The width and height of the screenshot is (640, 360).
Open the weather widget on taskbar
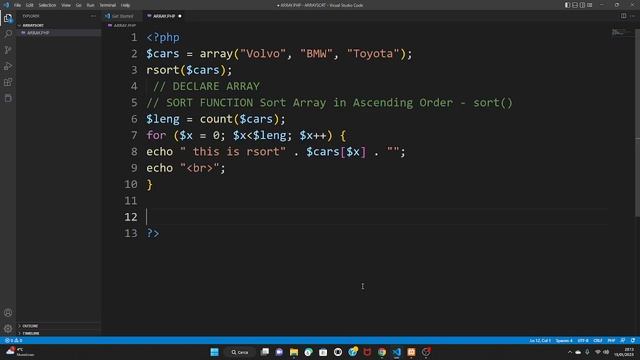point(20,352)
